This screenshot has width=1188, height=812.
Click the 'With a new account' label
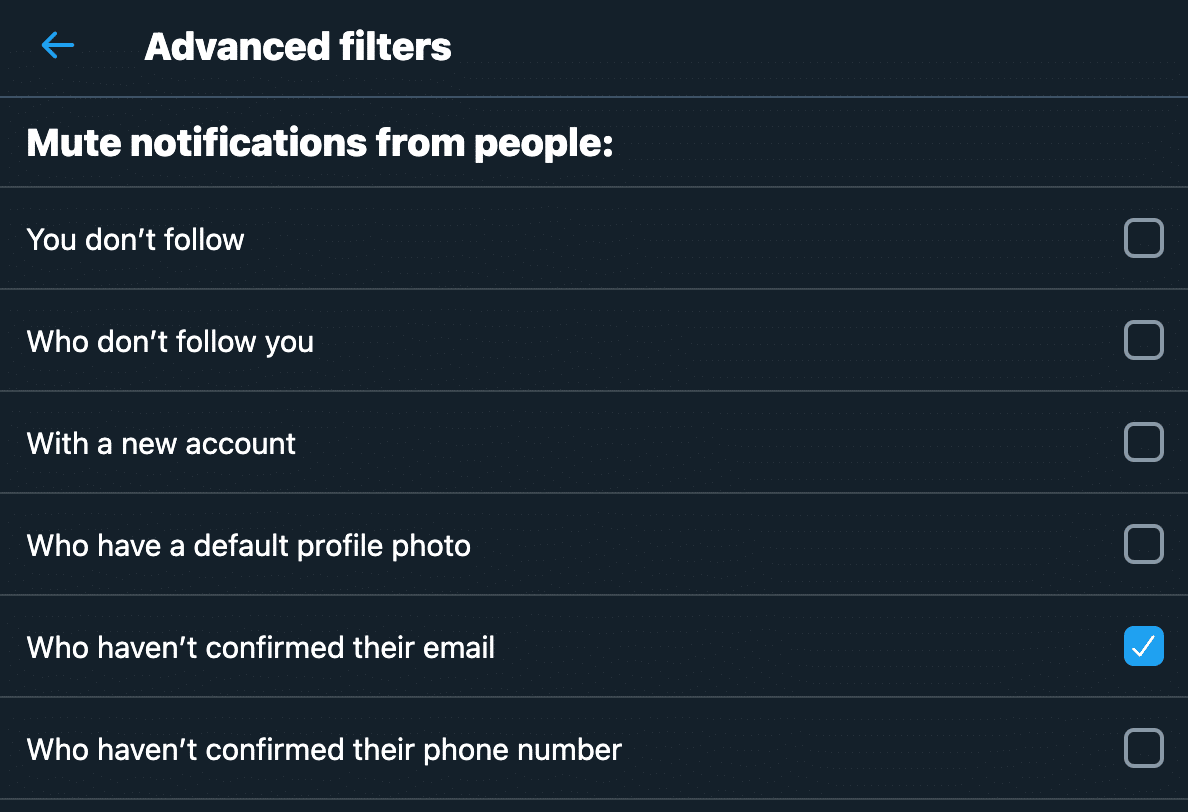(x=161, y=444)
